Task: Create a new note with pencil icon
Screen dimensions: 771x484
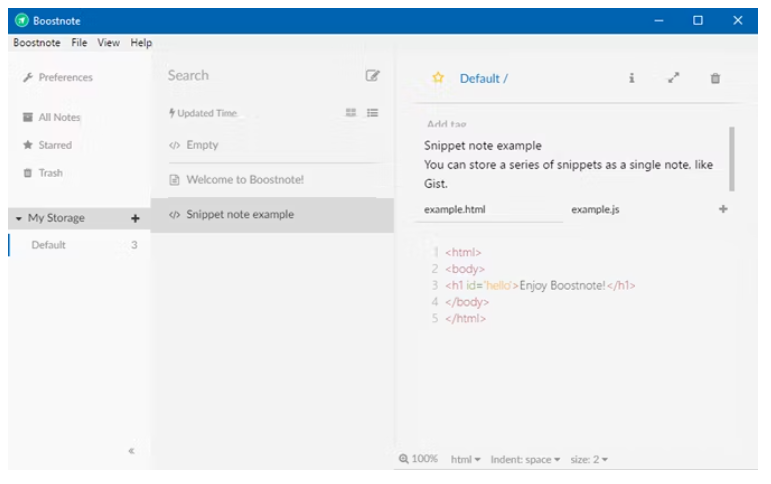Action: (x=372, y=75)
